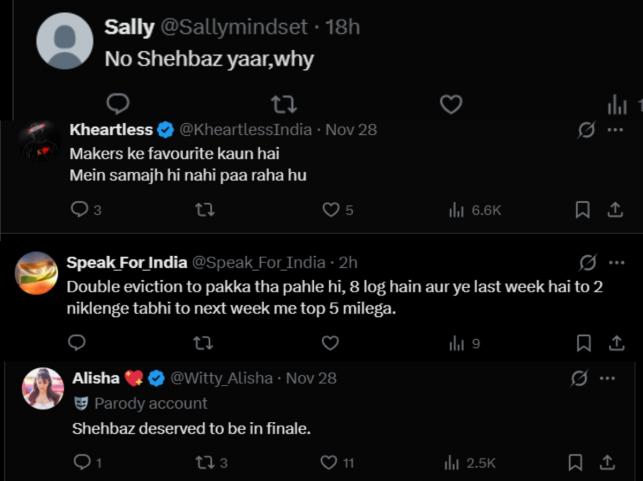The image size is (643, 481).
Task: Open Speak_For_India profile name
Action: 125,262
